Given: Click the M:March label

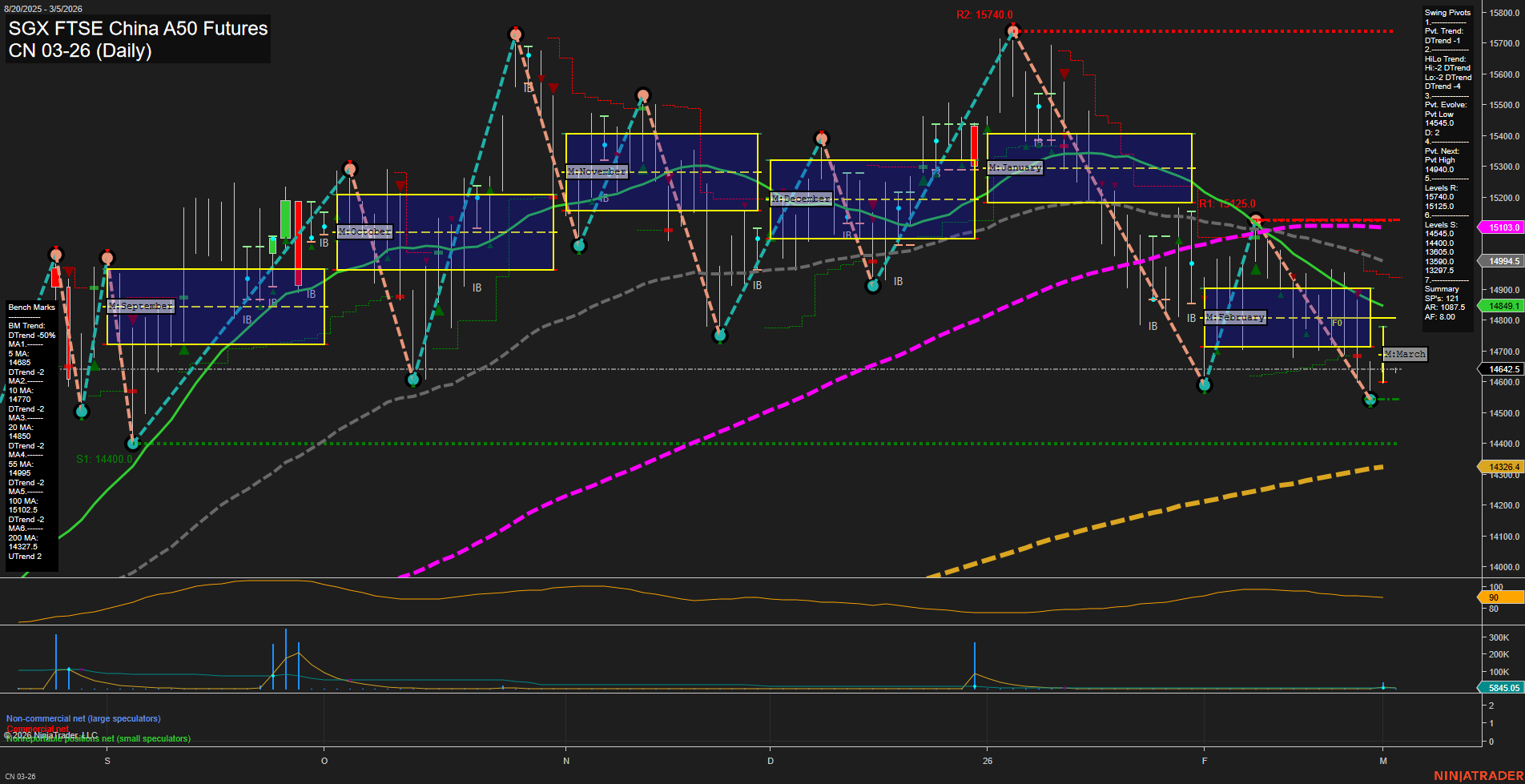Looking at the screenshot, I should pos(1404,353).
